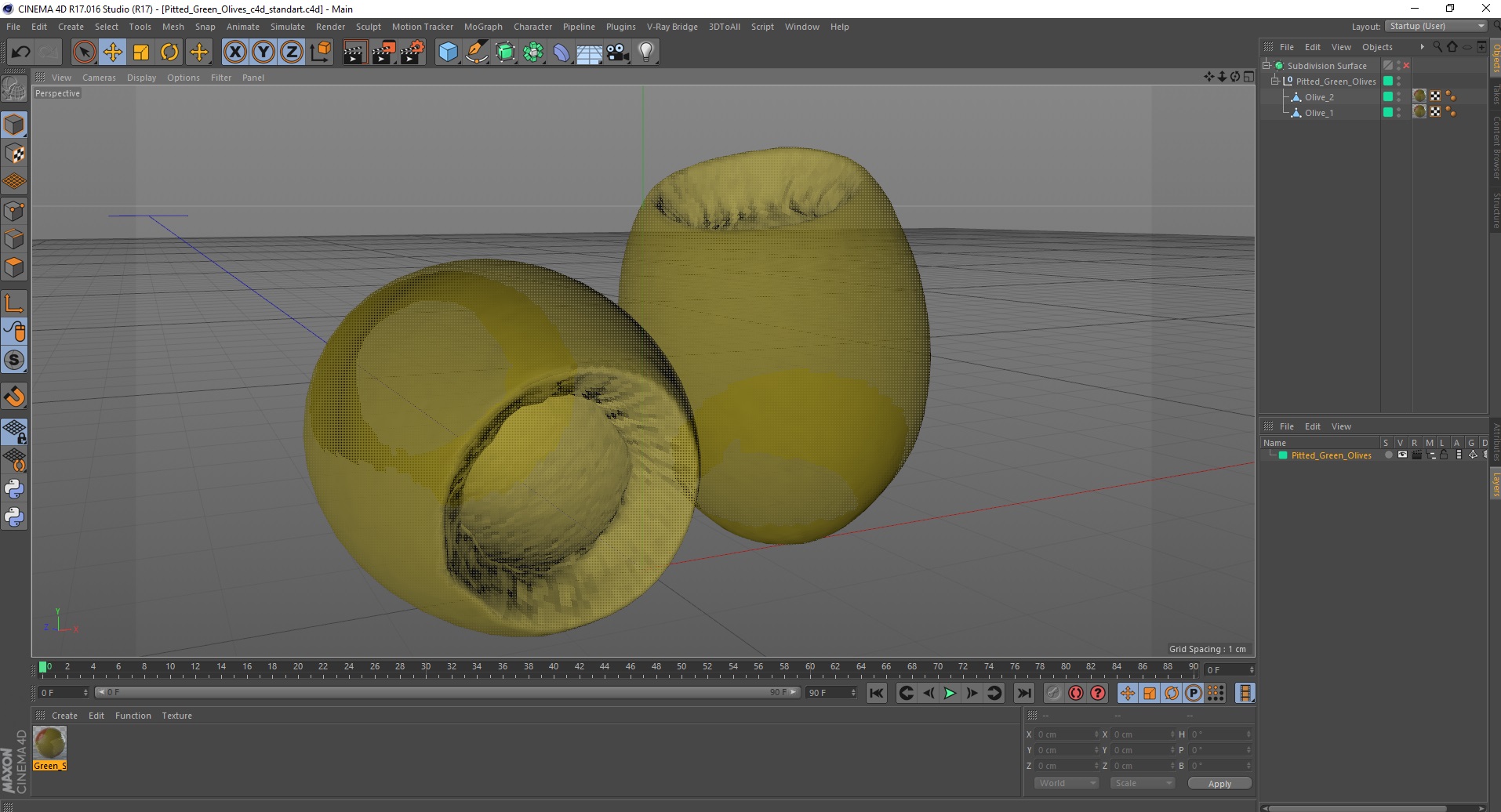Screen dimensions: 1501x812
Task: Click Pitted_Green_Olives layer color swatch
Action: coord(1283,455)
